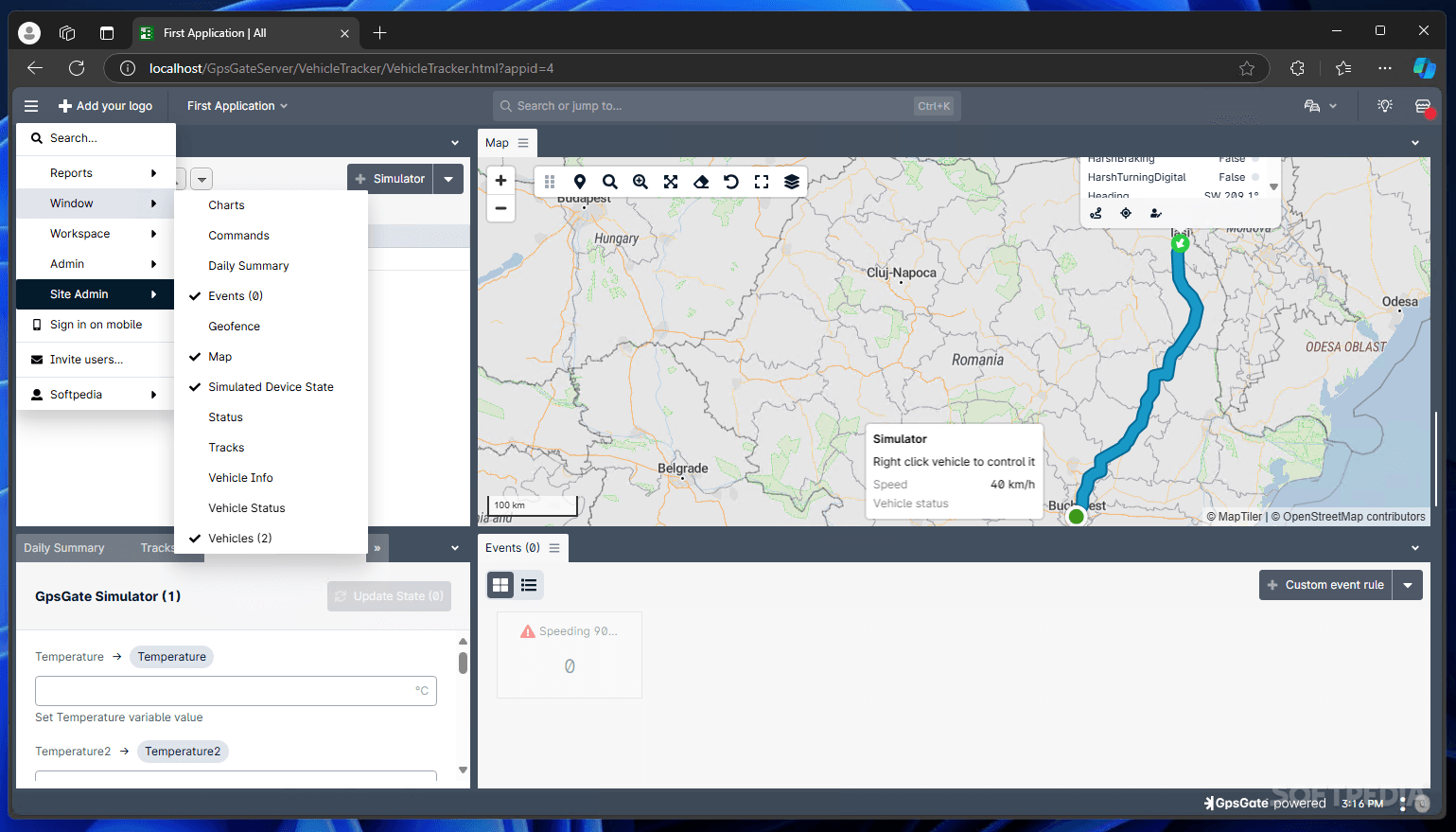Switch events to list view
The width and height of the screenshot is (1456, 832).
click(x=529, y=585)
